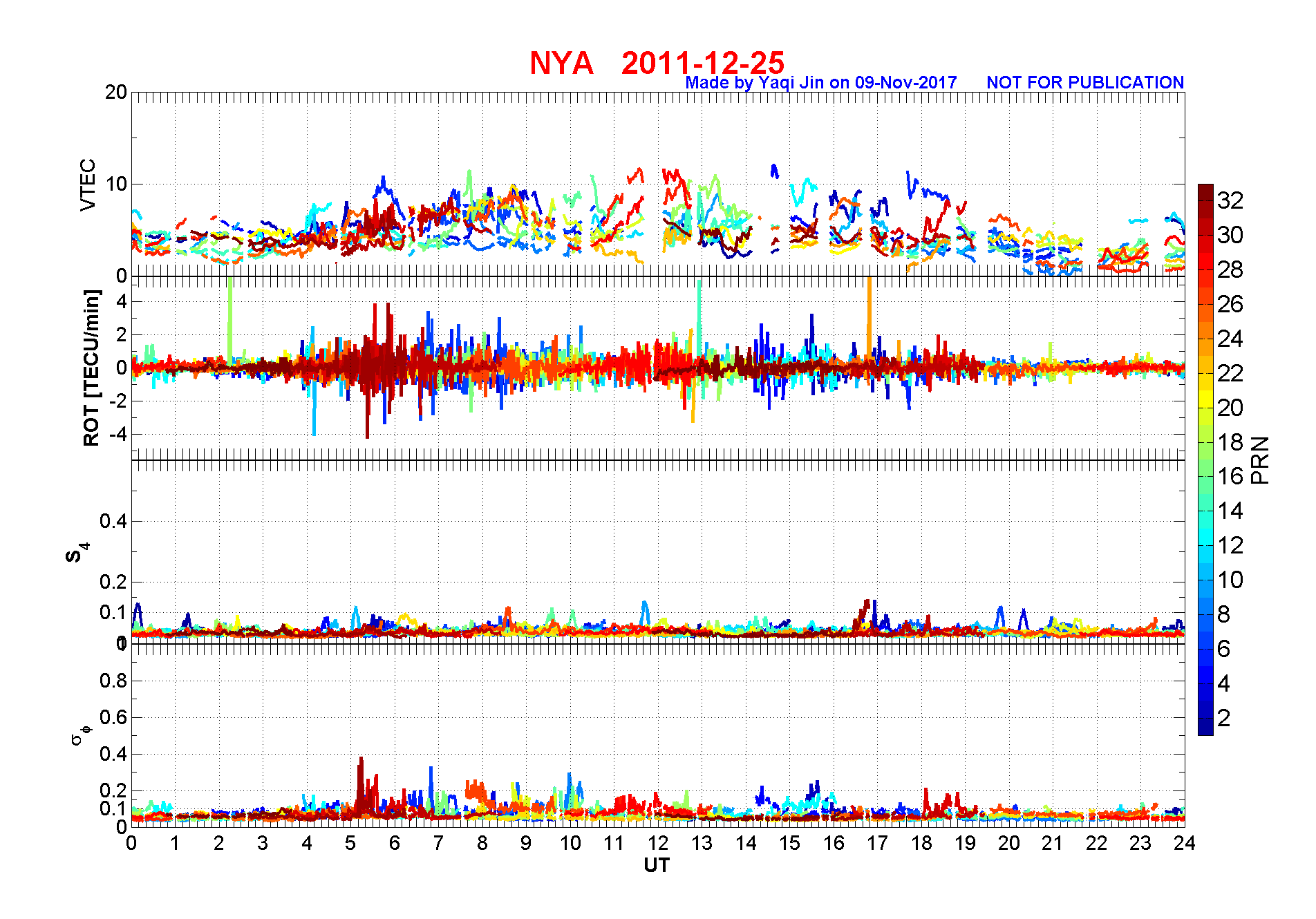1316x919 pixels.
Task: Select the "Made by Yaqi Jin on 09-Nov-2017" credit
Action: coord(821,82)
